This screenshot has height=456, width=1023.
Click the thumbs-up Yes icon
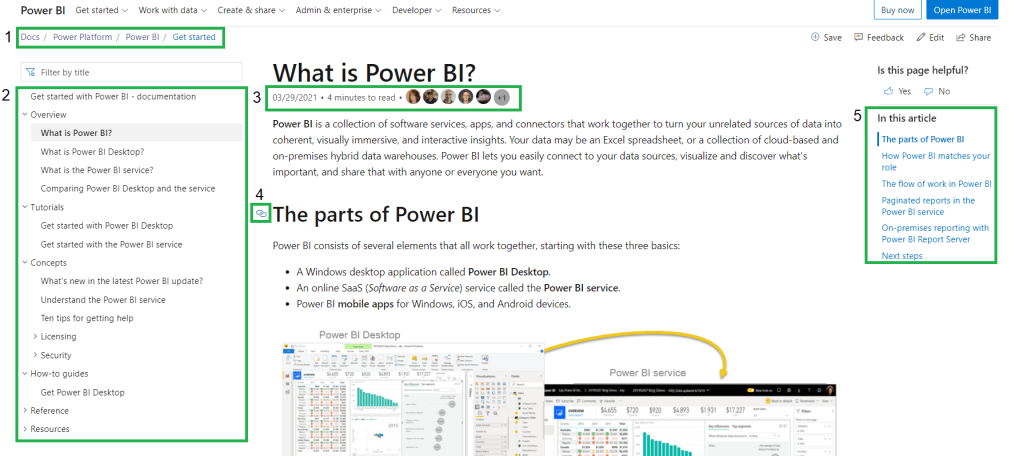(x=888, y=91)
